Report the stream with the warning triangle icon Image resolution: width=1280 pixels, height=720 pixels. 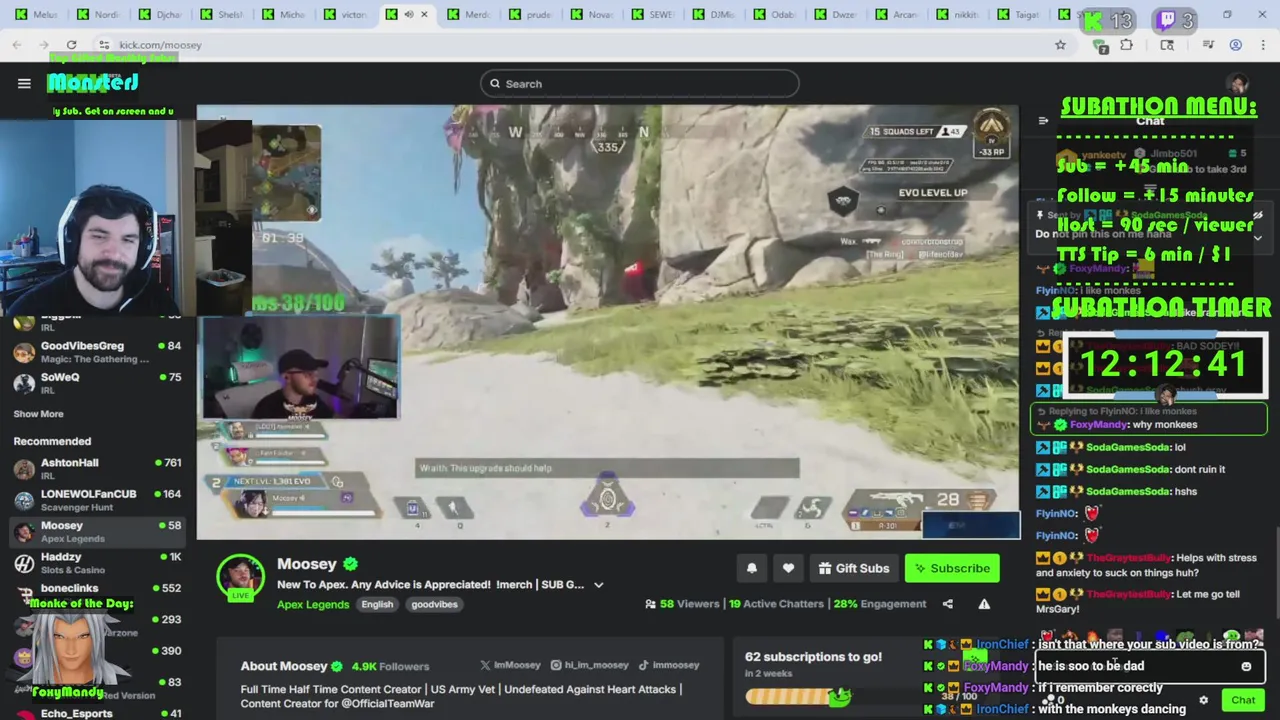pyautogui.click(x=984, y=604)
